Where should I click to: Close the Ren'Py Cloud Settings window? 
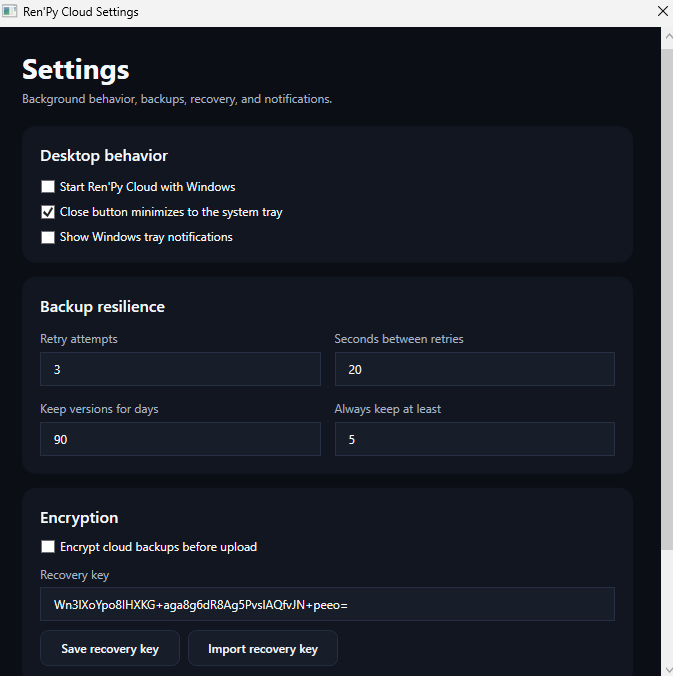click(663, 11)
